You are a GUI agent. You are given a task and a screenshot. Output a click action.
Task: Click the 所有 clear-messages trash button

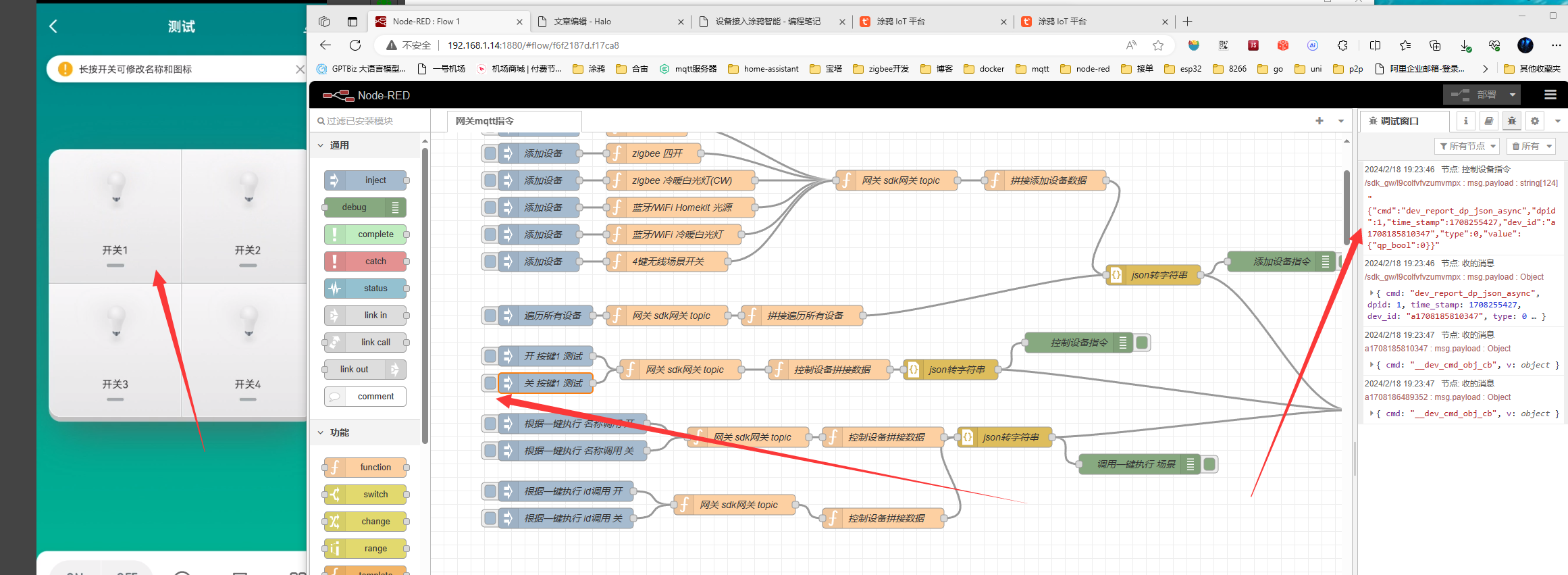pyautogui.click(x=1525, y=146)
